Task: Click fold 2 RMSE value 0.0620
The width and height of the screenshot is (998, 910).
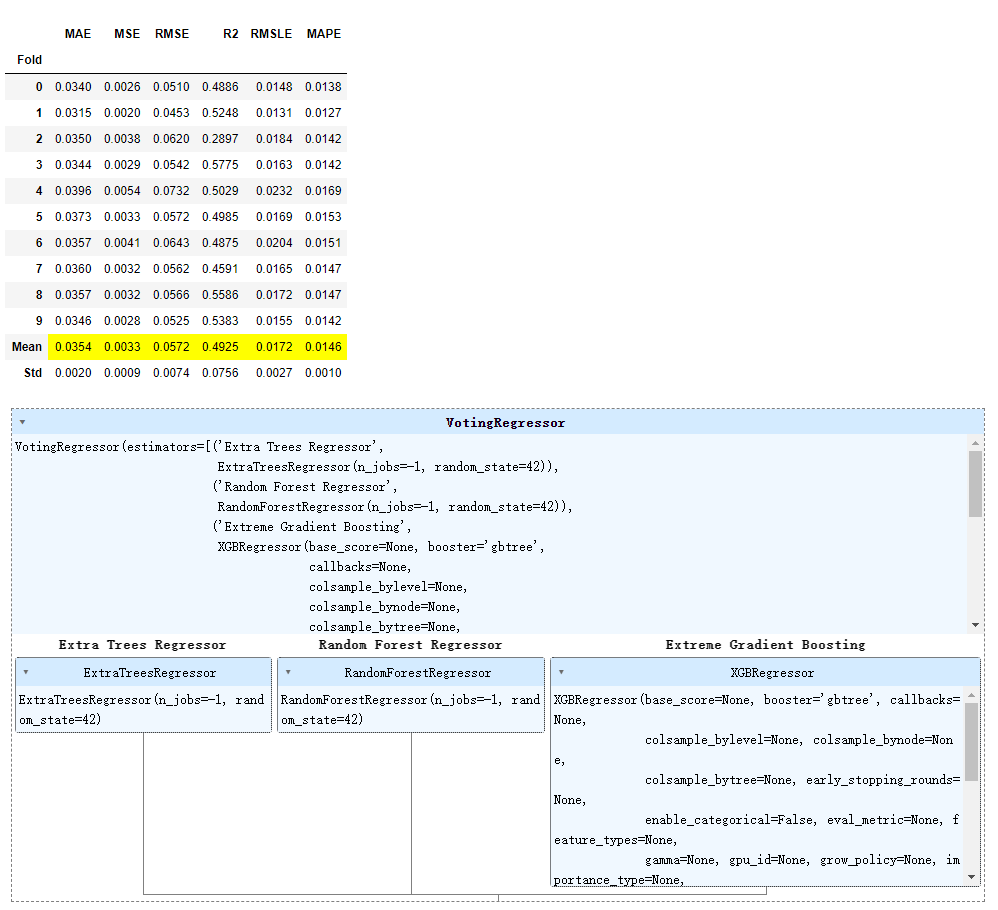Action: 171,139
